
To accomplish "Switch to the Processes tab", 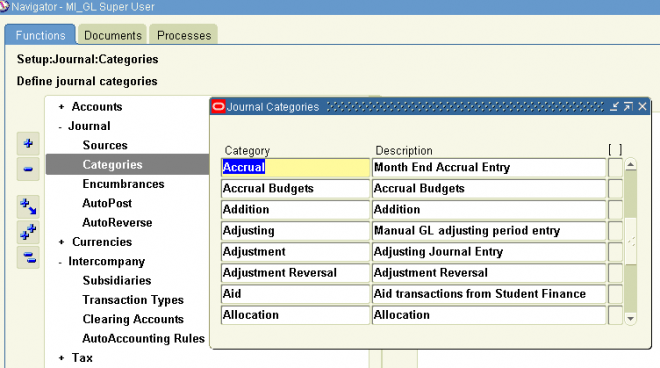I will point(184,35).
